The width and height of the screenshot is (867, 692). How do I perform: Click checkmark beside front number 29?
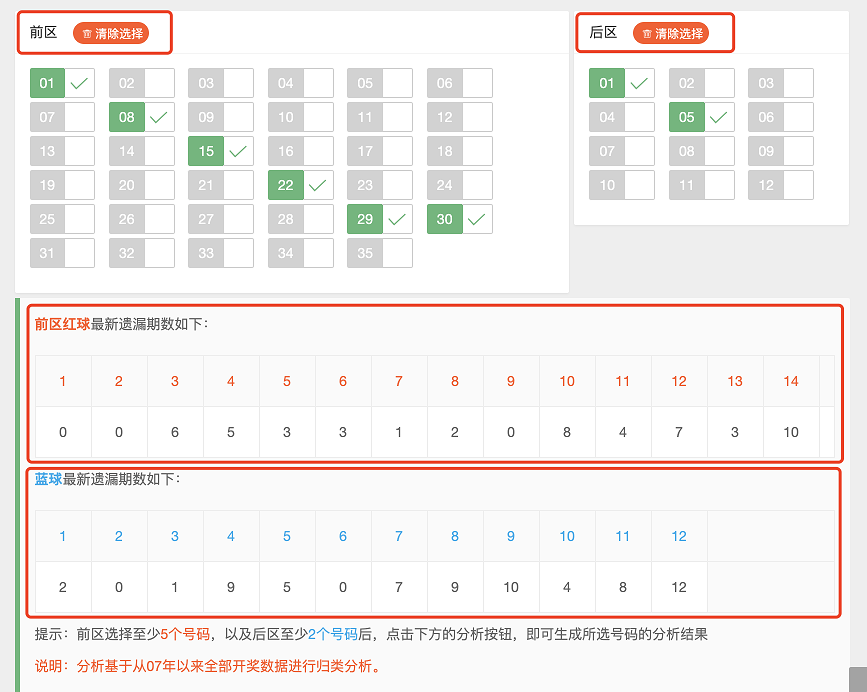tap(397, 219)
